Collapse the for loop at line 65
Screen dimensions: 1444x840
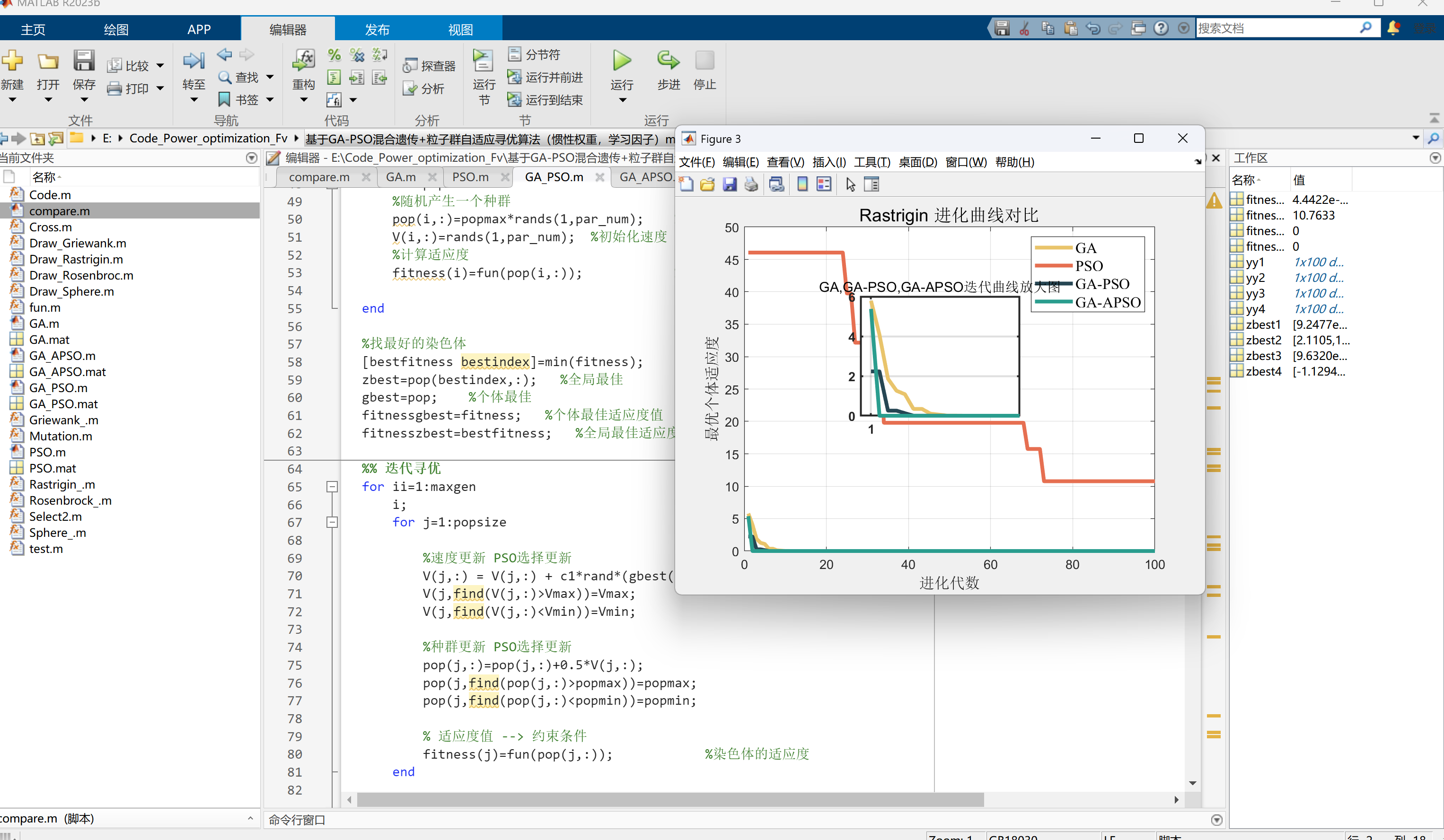pos(332,487)
